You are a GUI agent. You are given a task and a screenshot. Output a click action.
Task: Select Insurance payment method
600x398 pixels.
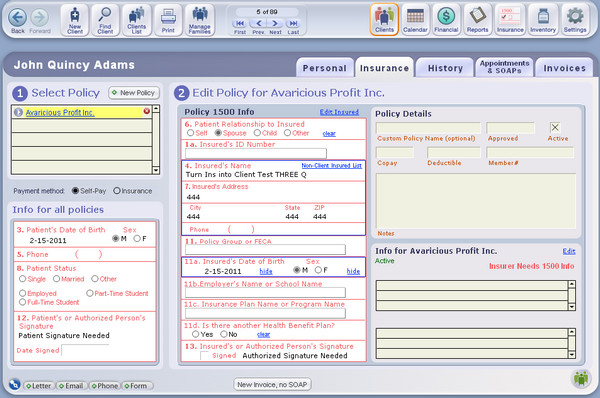pos(117,191)
